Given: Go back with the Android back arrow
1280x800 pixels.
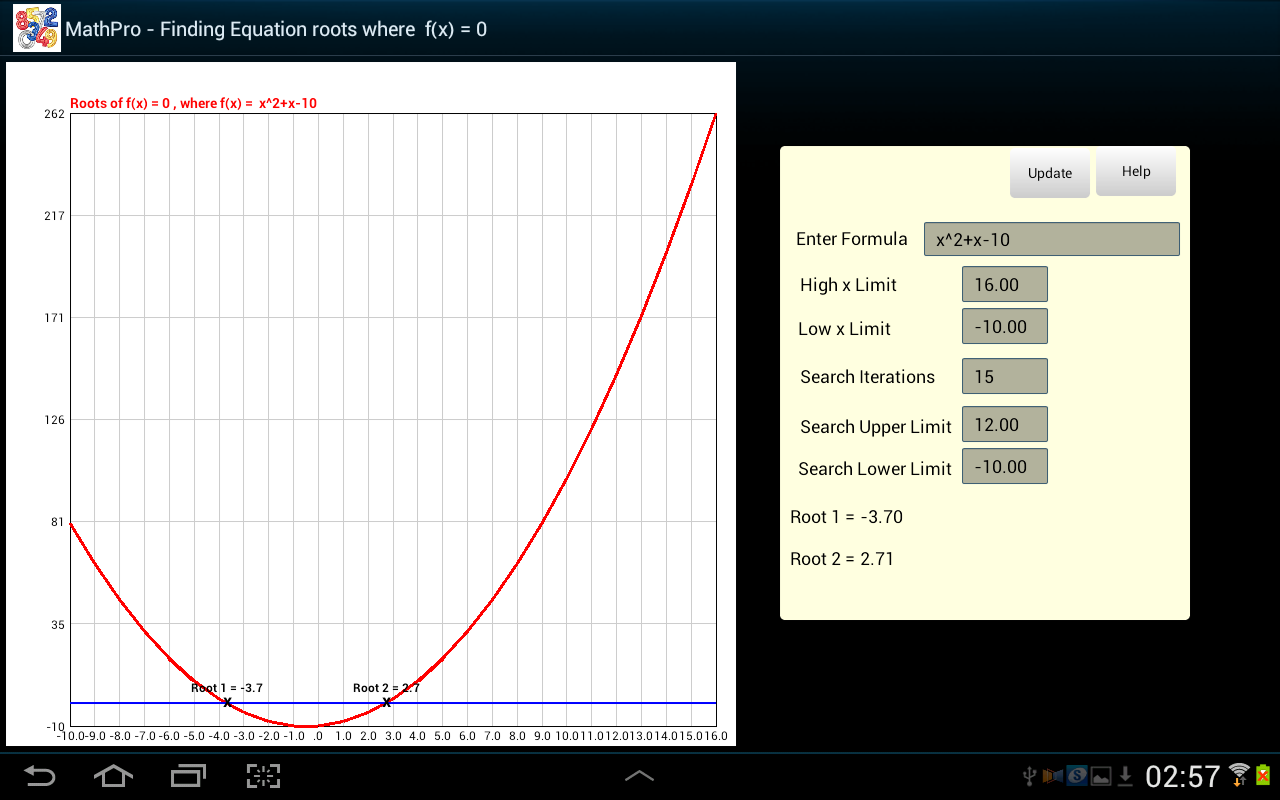Looking at the screenshot, I should coord(40,775).
